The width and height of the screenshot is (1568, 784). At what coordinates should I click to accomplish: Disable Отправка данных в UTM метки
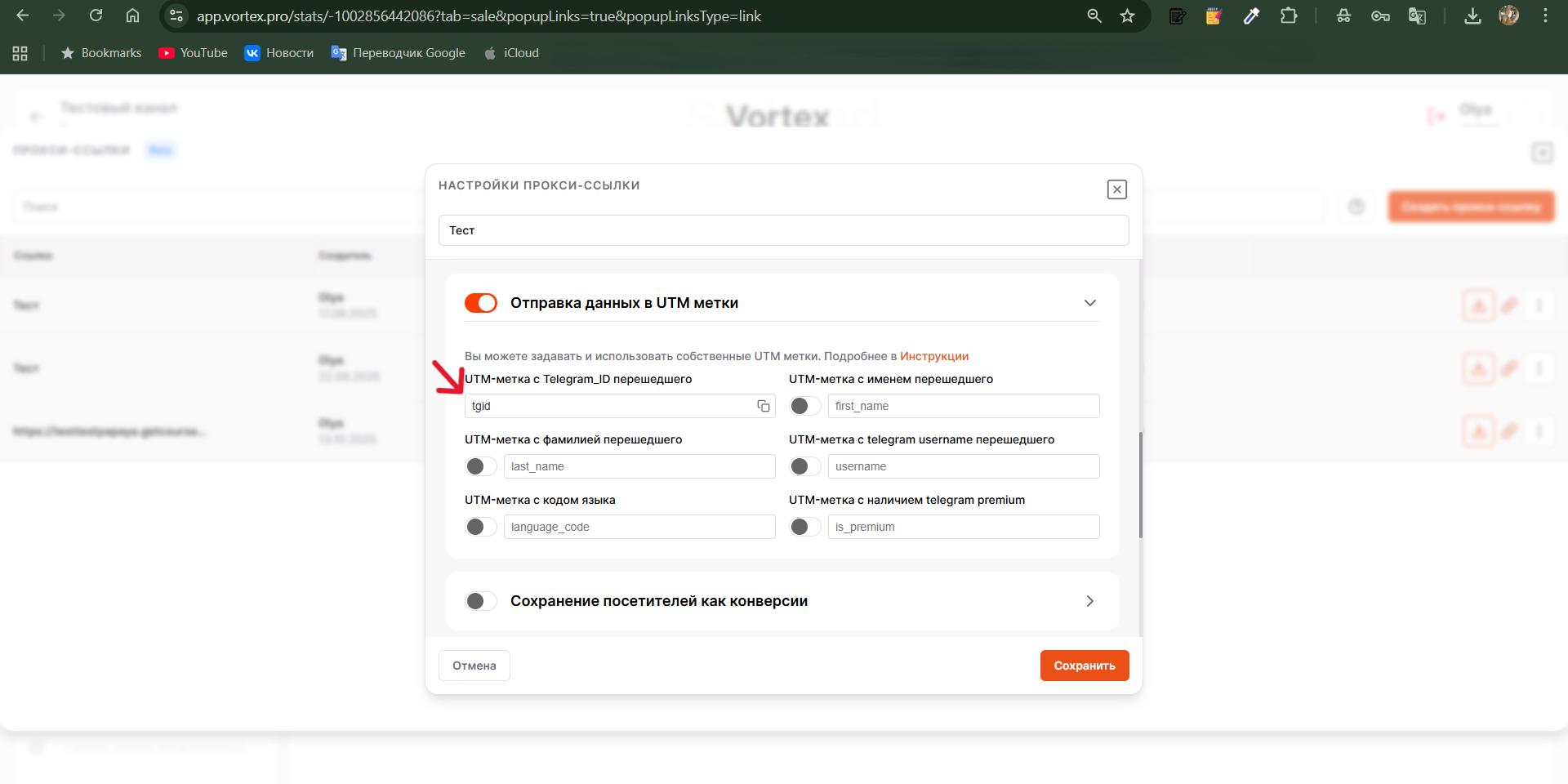point(481,302)
